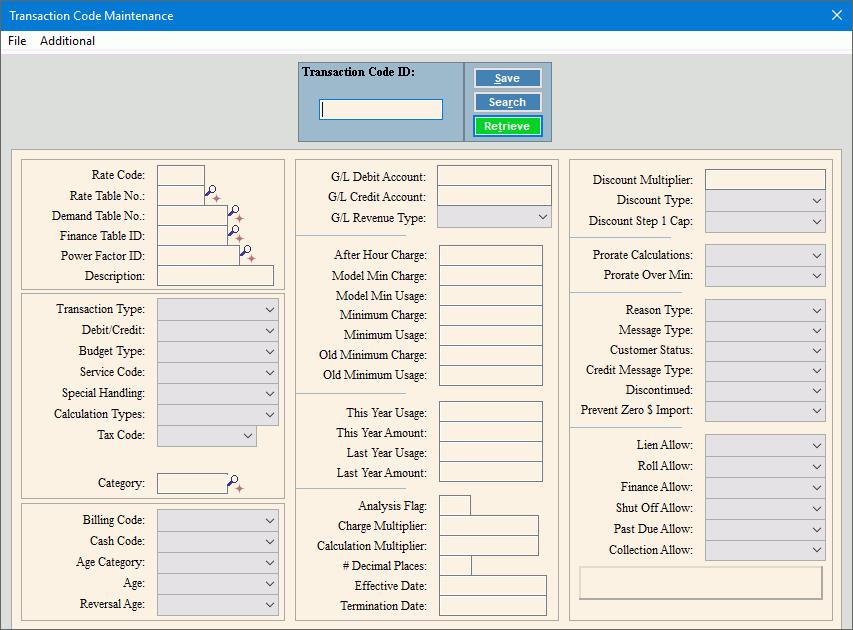Expand the Credit Message Type dropdown

pyautogui.click(x=765, y=370)
